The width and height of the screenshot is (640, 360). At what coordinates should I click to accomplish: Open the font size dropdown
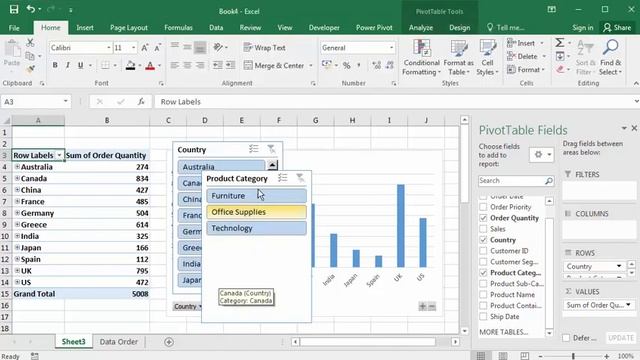133,48
